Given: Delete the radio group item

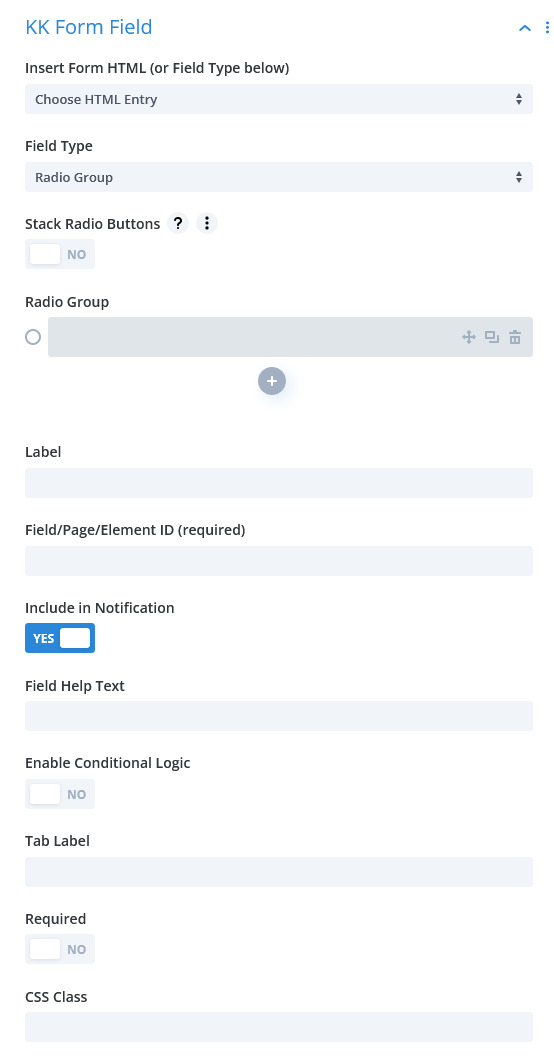Looking at the screenshot, I should 515,337.
